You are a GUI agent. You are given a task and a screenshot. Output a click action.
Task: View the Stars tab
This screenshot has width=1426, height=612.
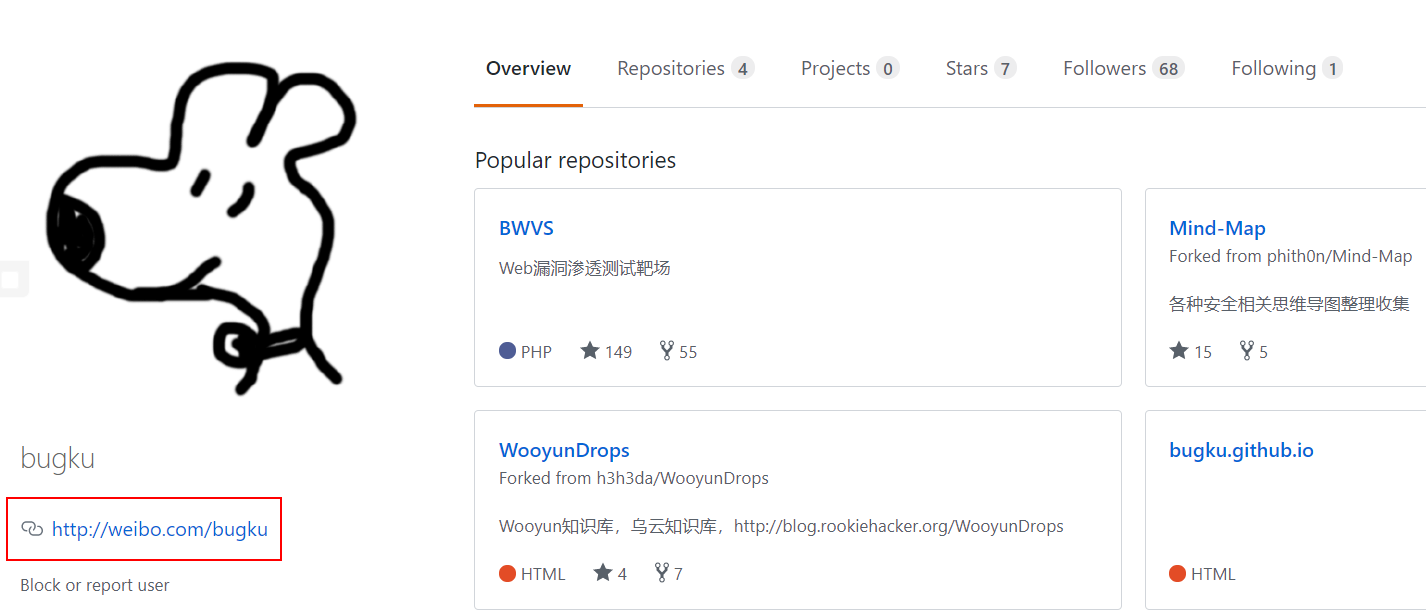coord(981,69)
